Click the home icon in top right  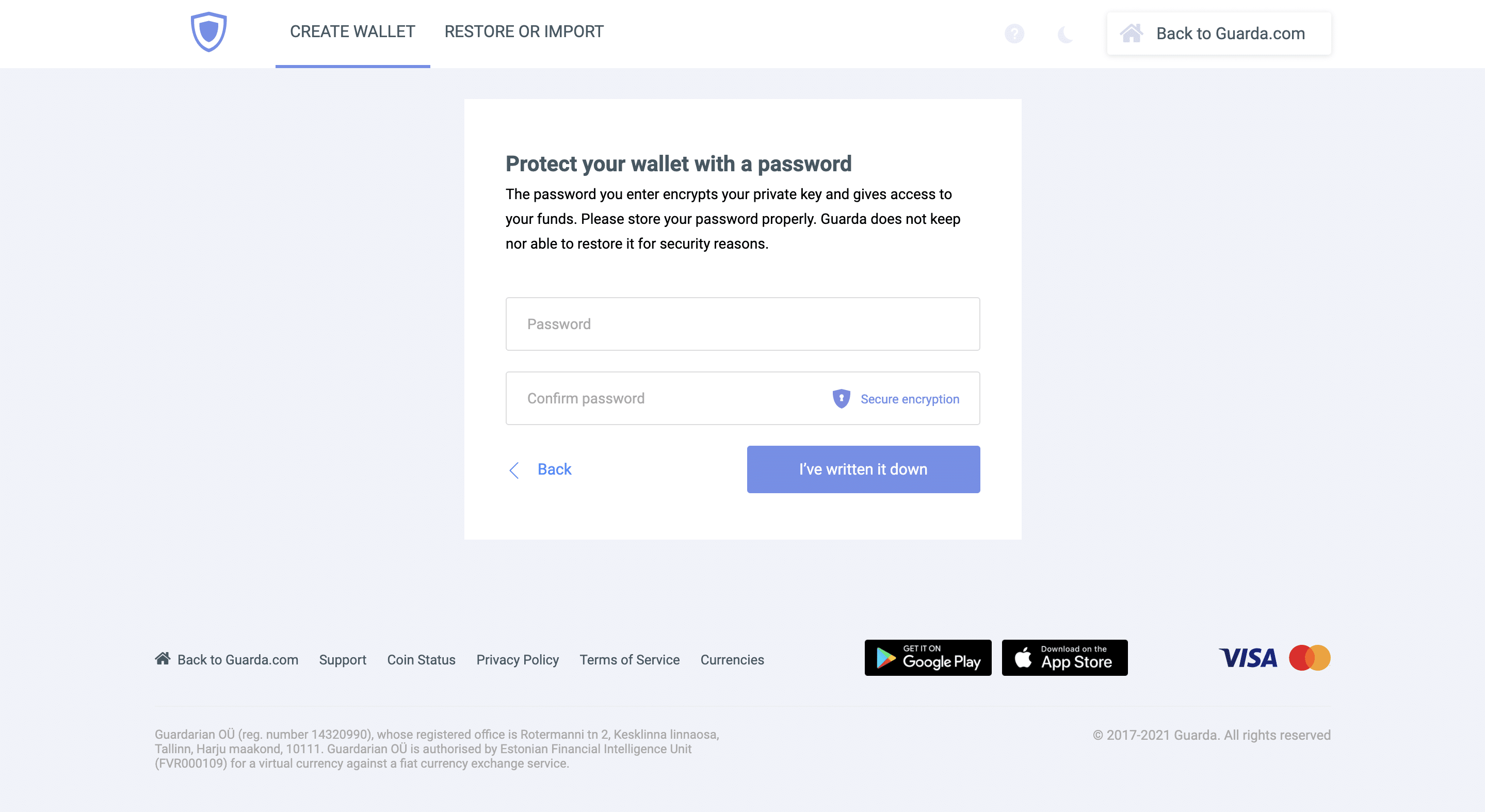tap(1130, 33)
